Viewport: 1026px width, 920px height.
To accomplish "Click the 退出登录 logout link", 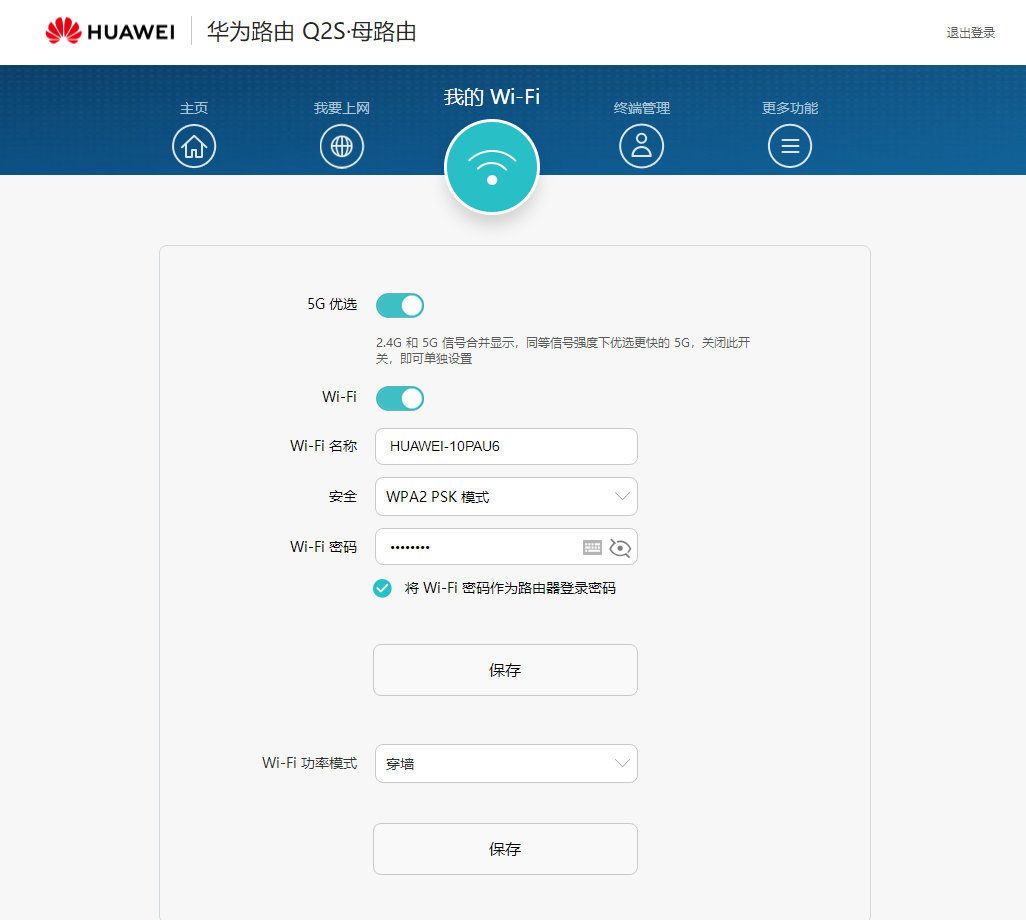I will 970,33.
